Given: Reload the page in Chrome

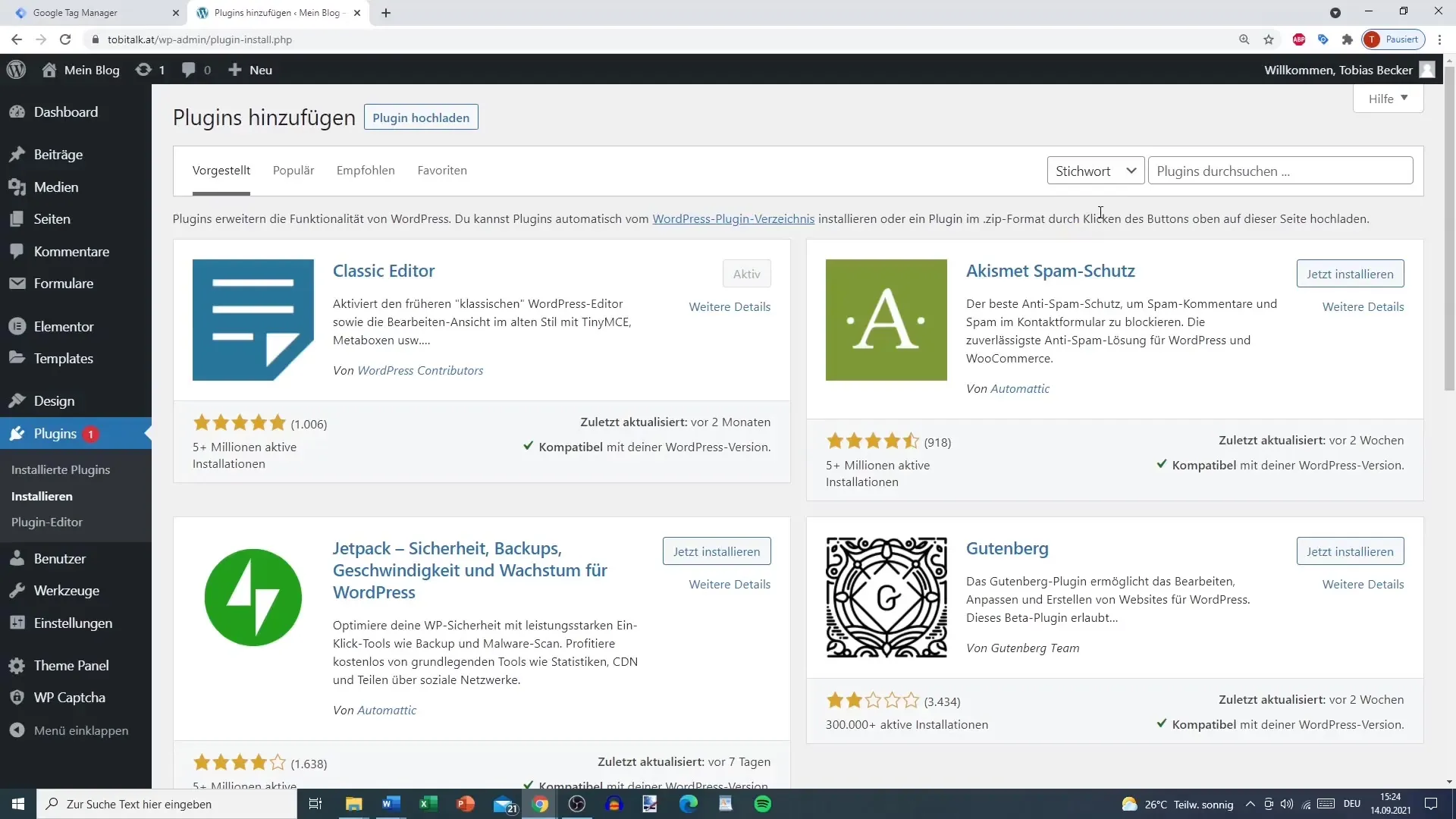Looking at the screenshot, I should tap(65, 39).
